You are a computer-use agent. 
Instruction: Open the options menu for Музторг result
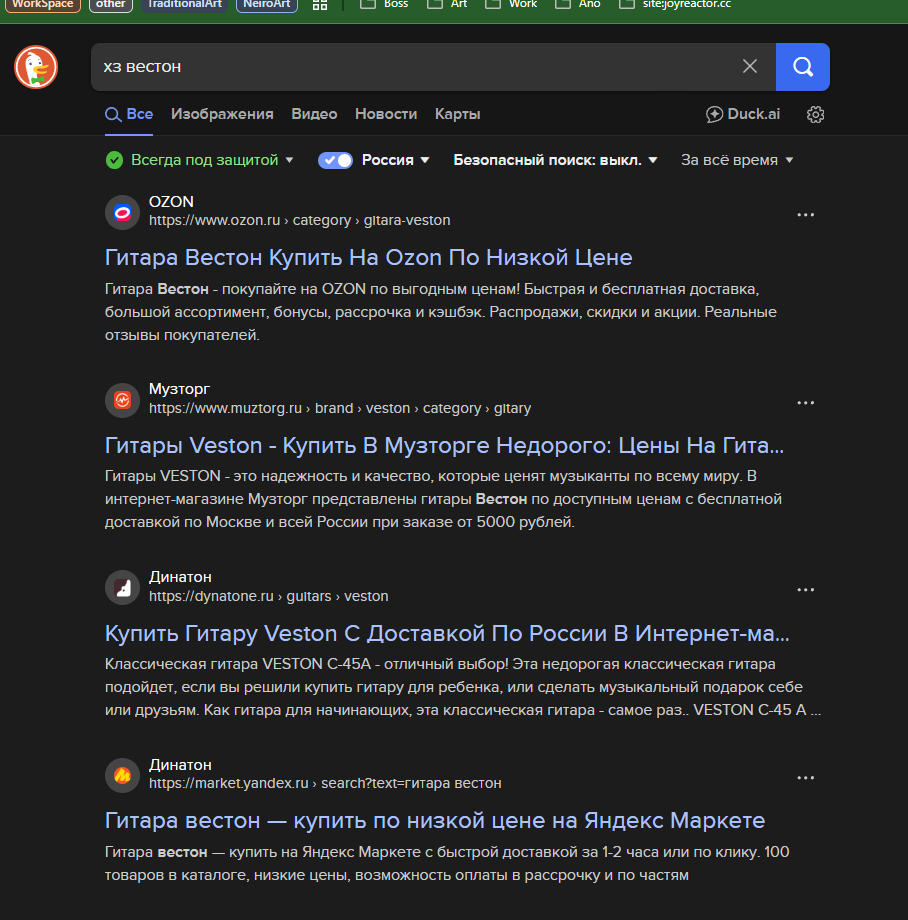(x=805, y=402)
